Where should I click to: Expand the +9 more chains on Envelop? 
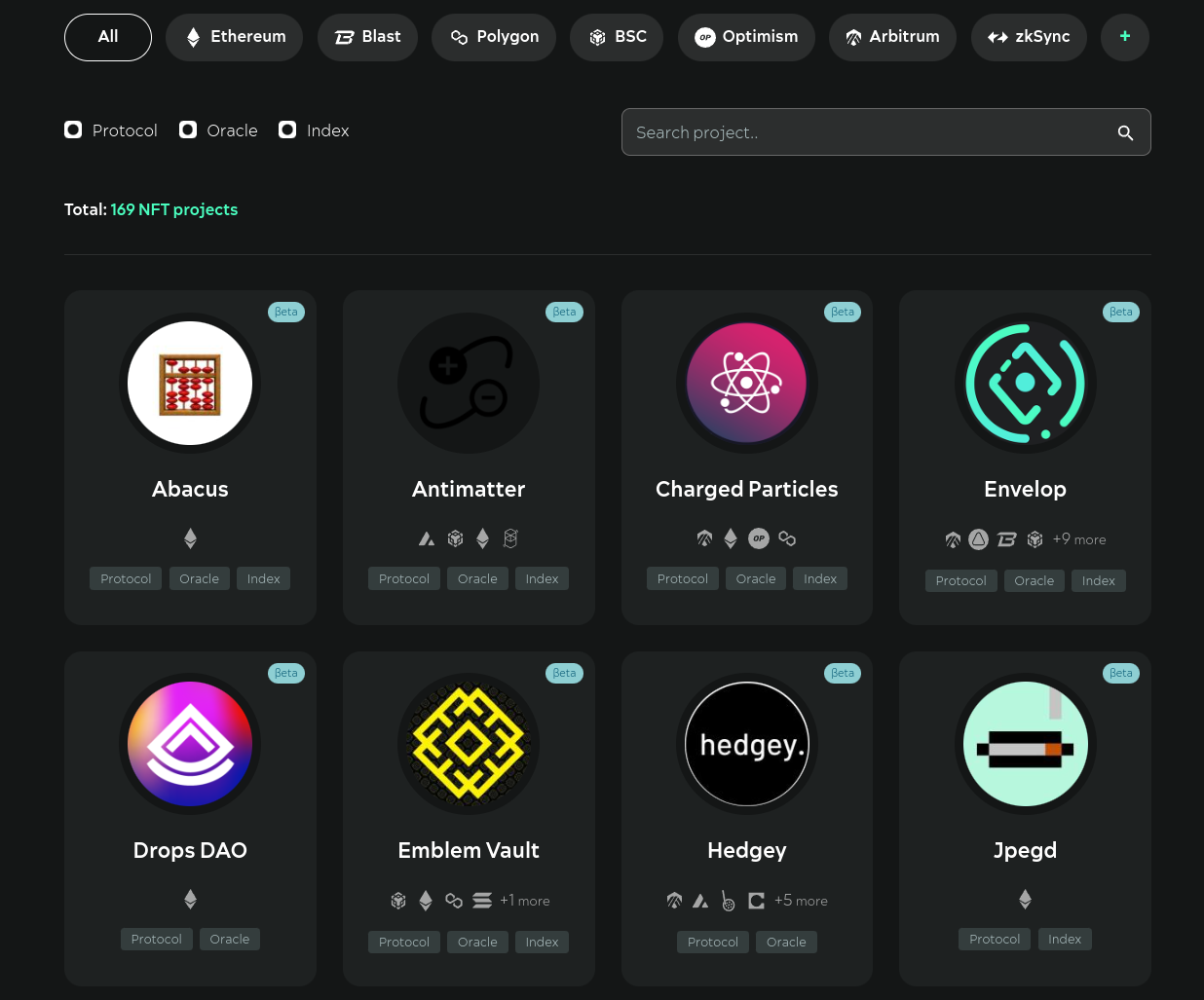pyautogui.click(x=1079, y=539)
